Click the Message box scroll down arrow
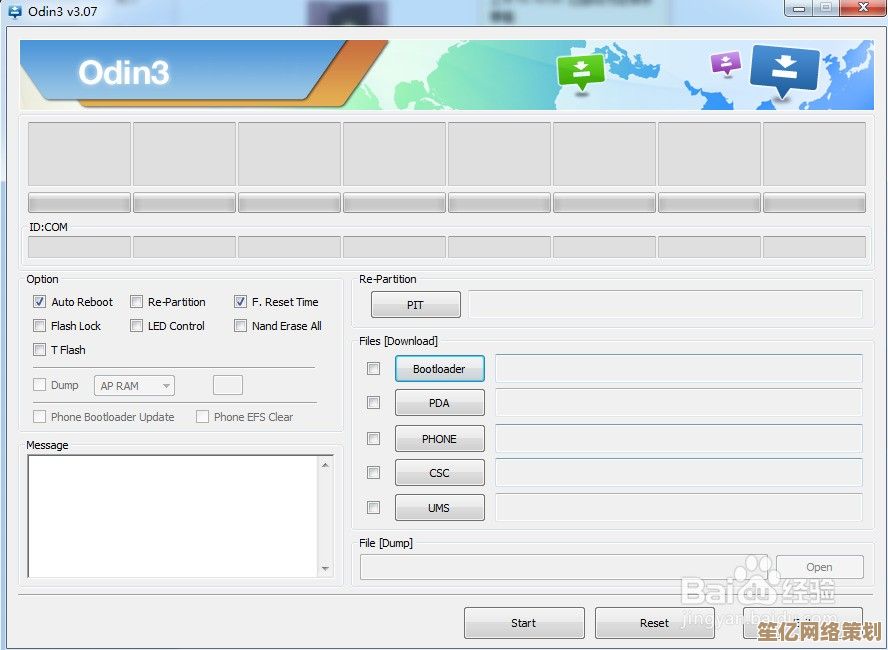The width and height of the screenshot is (888, 650). pyautogui.click(x=325, y=568)
